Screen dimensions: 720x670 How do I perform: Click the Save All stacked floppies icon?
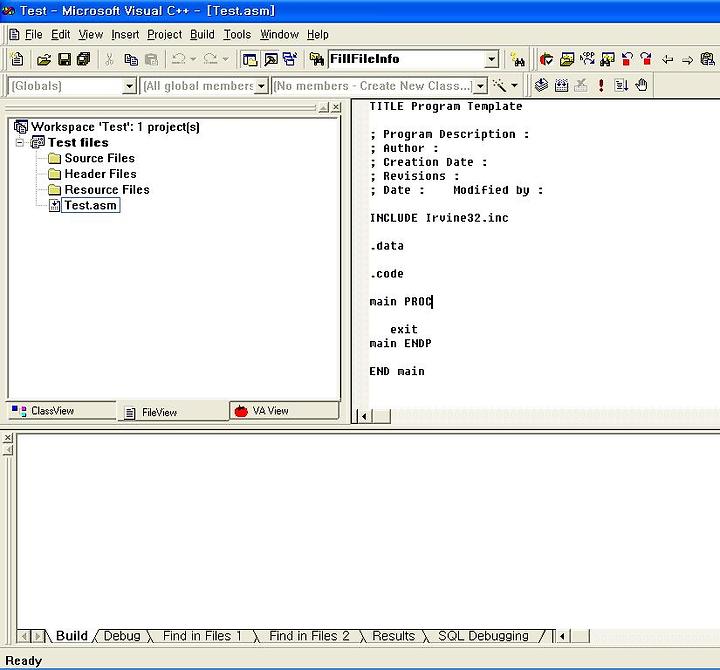pos(84,59)
